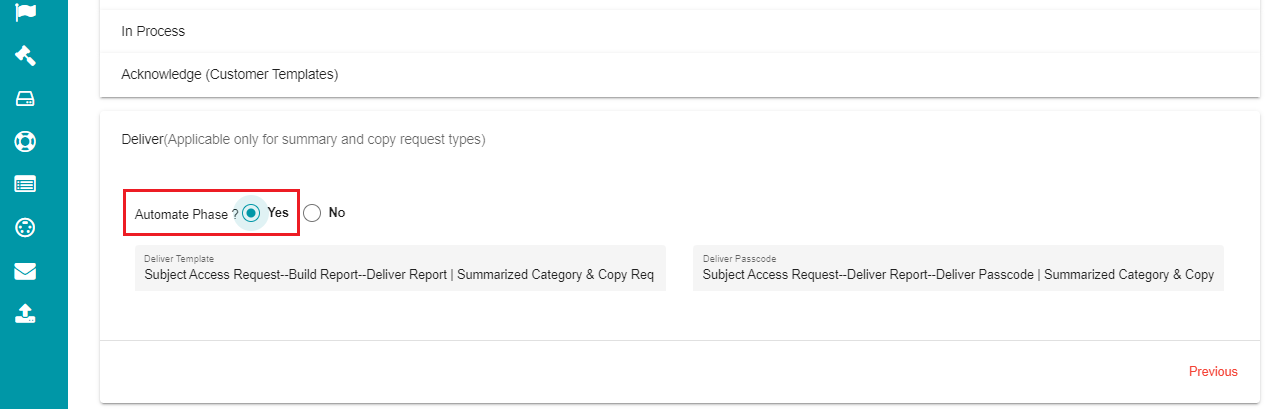
Task: Select the No radio button
Action: point(312,213)
